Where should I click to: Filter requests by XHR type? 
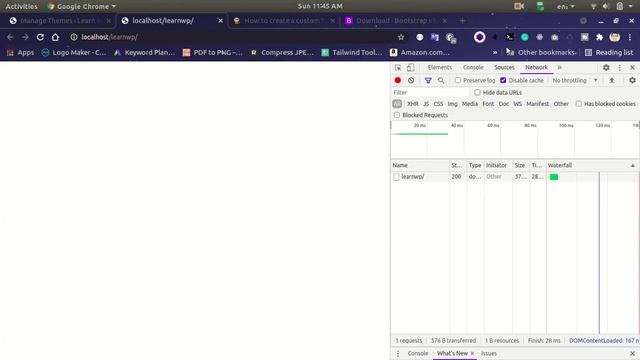click(x=413, y=104)
